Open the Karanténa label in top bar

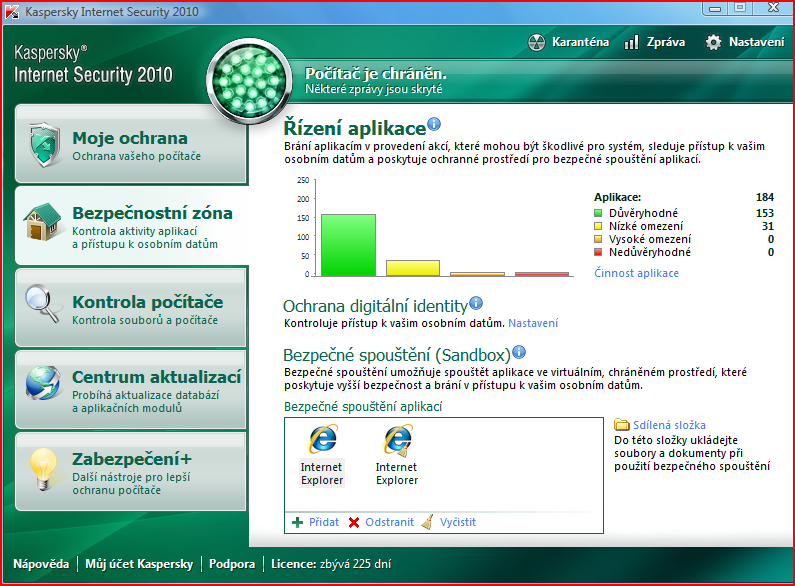(x=580, y=42)
